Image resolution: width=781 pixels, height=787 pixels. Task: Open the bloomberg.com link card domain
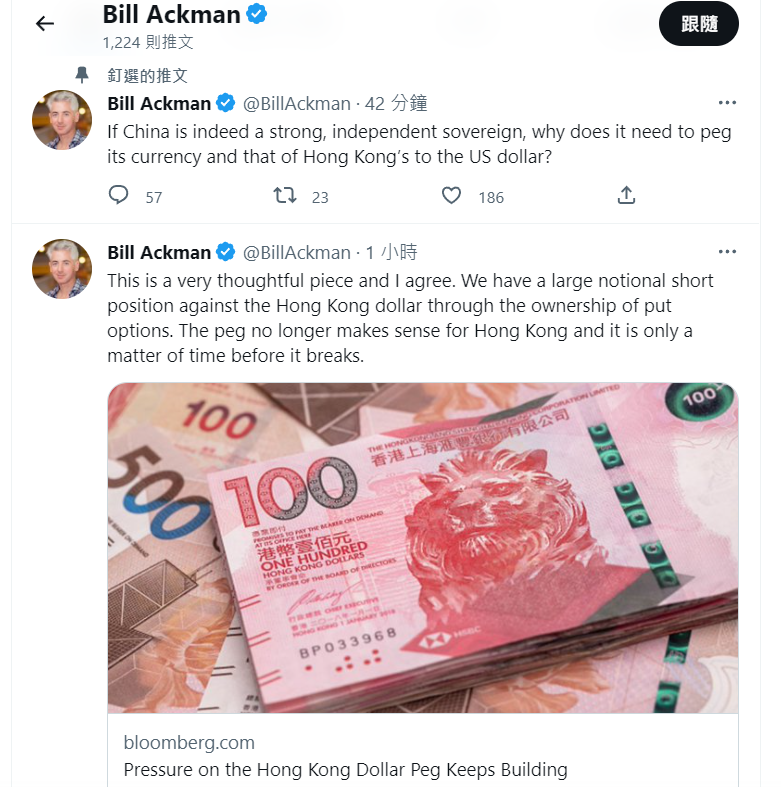point(189,742)
